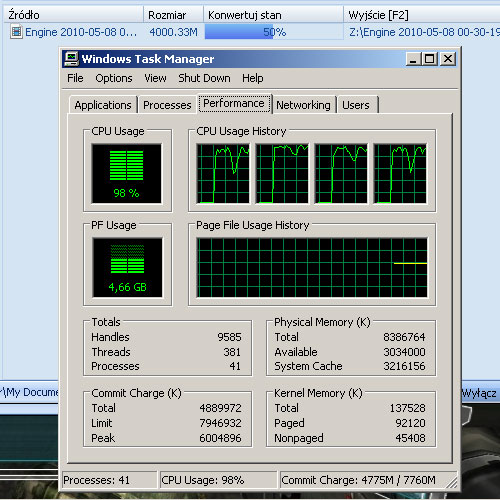Click System Cache value 3216156
The height and width of the screenshot is (500, 500).
(x=404, y=366)
